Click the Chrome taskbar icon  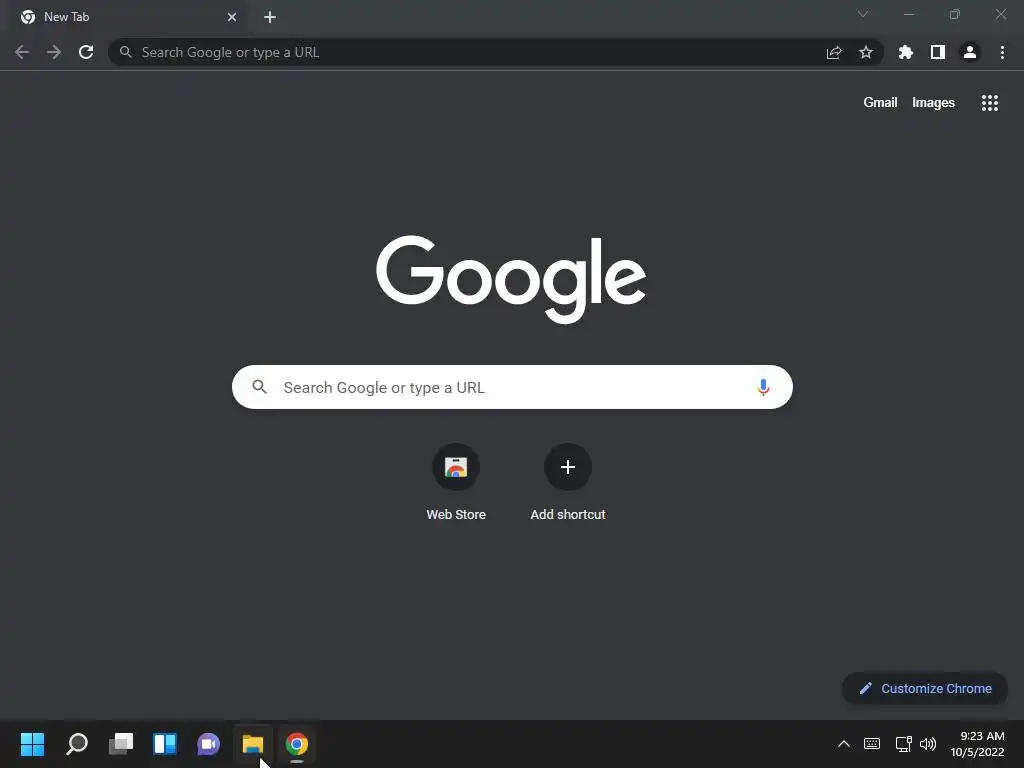coord(296,744)
